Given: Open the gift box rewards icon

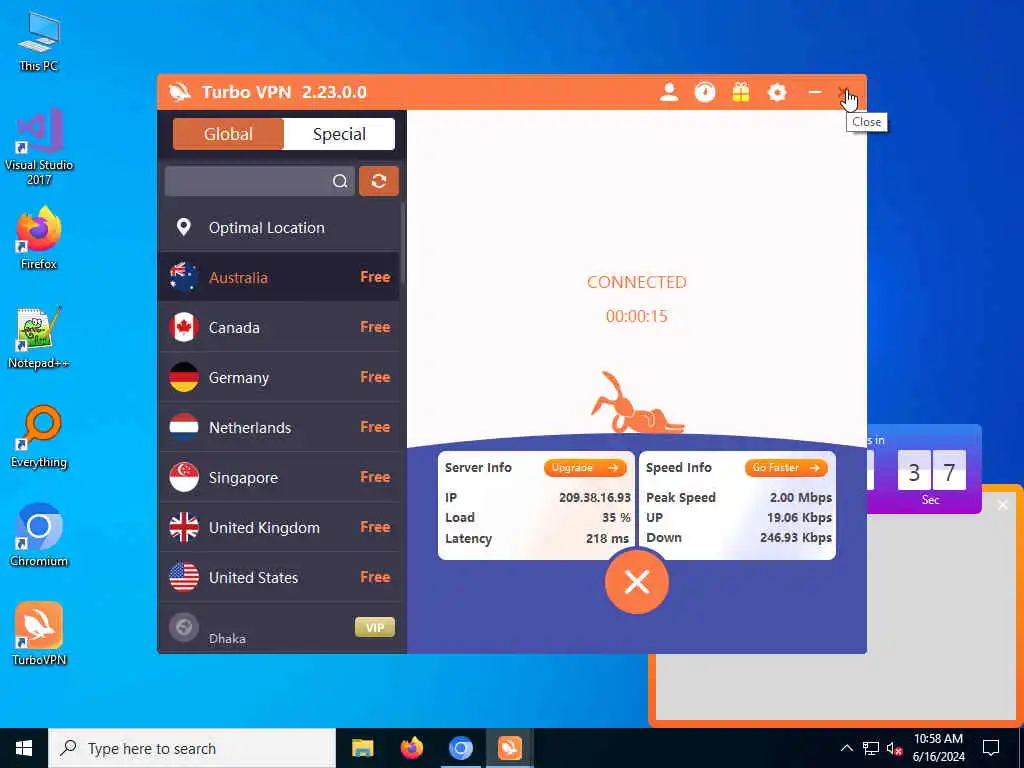Looking at the screenshot, I should click(x=741, y=92).
